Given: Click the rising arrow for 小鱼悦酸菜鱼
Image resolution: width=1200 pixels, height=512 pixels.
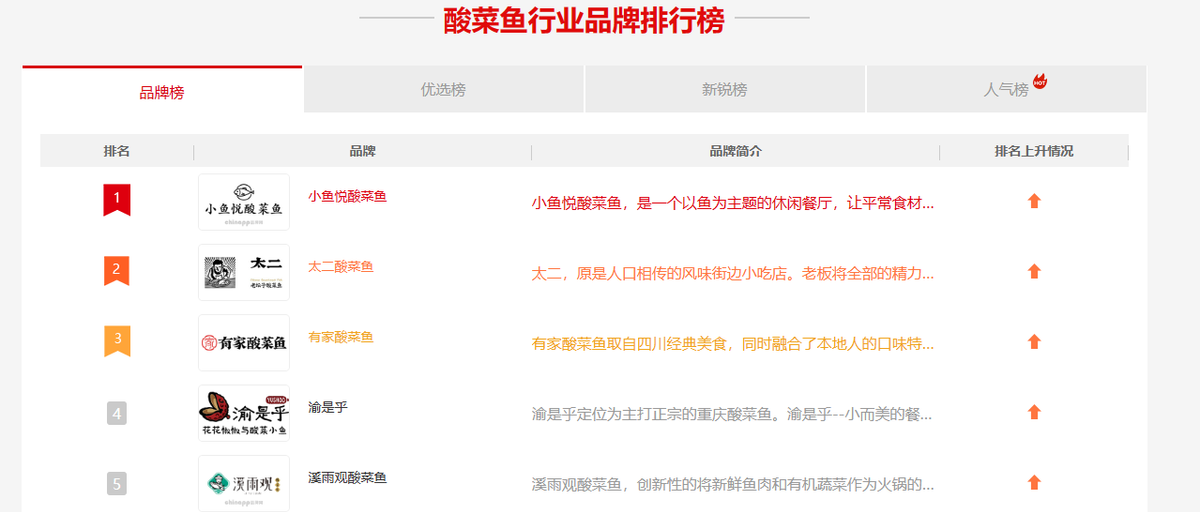Looking at the screenshot, I should (1034, 201).
